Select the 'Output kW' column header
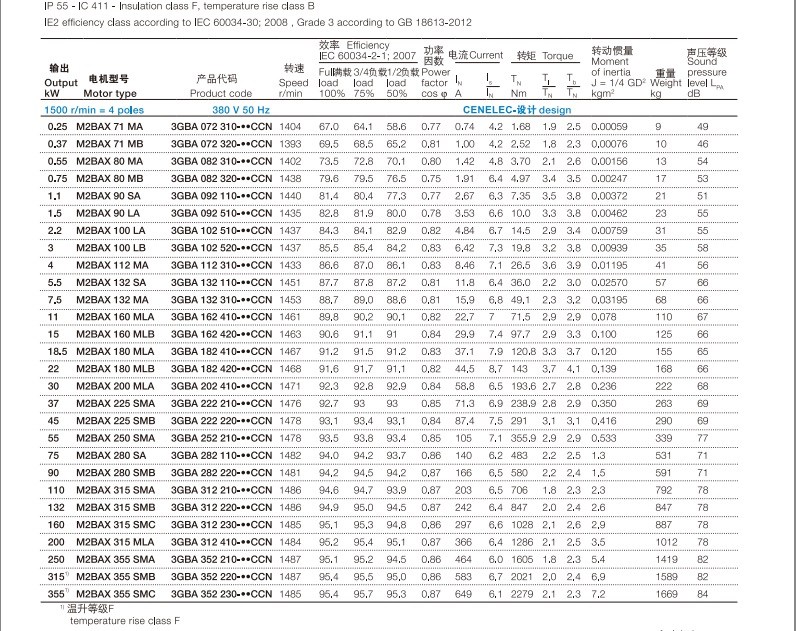The width and height of the screenshot is (796, 631). tap(60, 81)
